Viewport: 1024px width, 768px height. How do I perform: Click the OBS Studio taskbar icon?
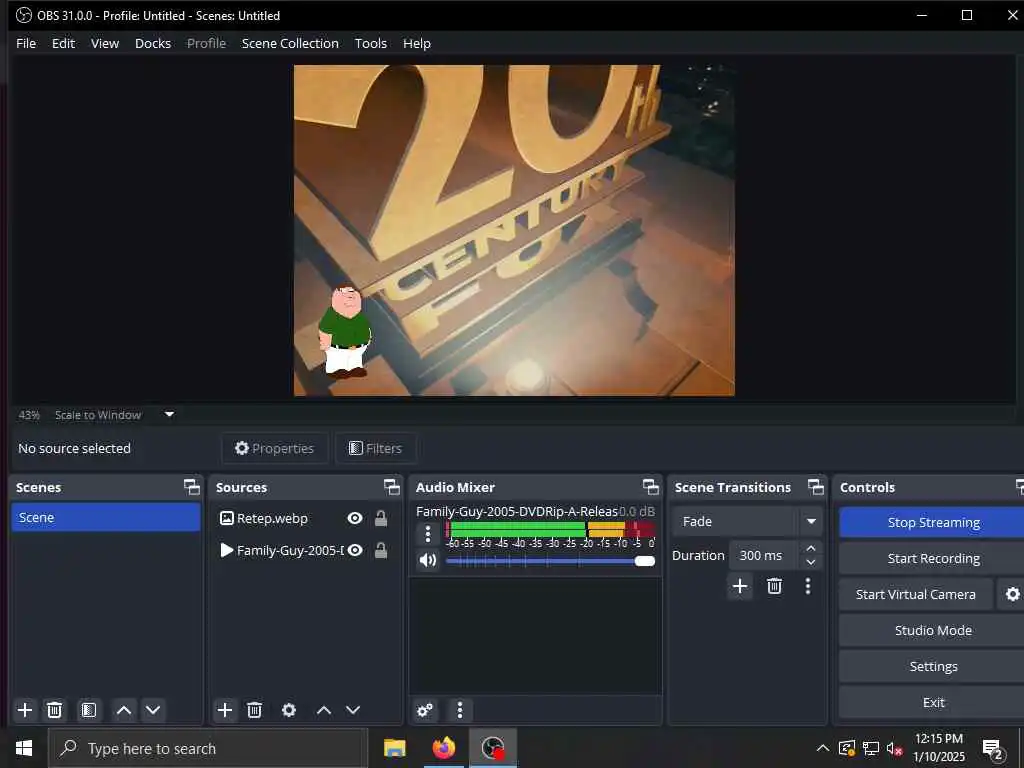(x=493, y=748)
